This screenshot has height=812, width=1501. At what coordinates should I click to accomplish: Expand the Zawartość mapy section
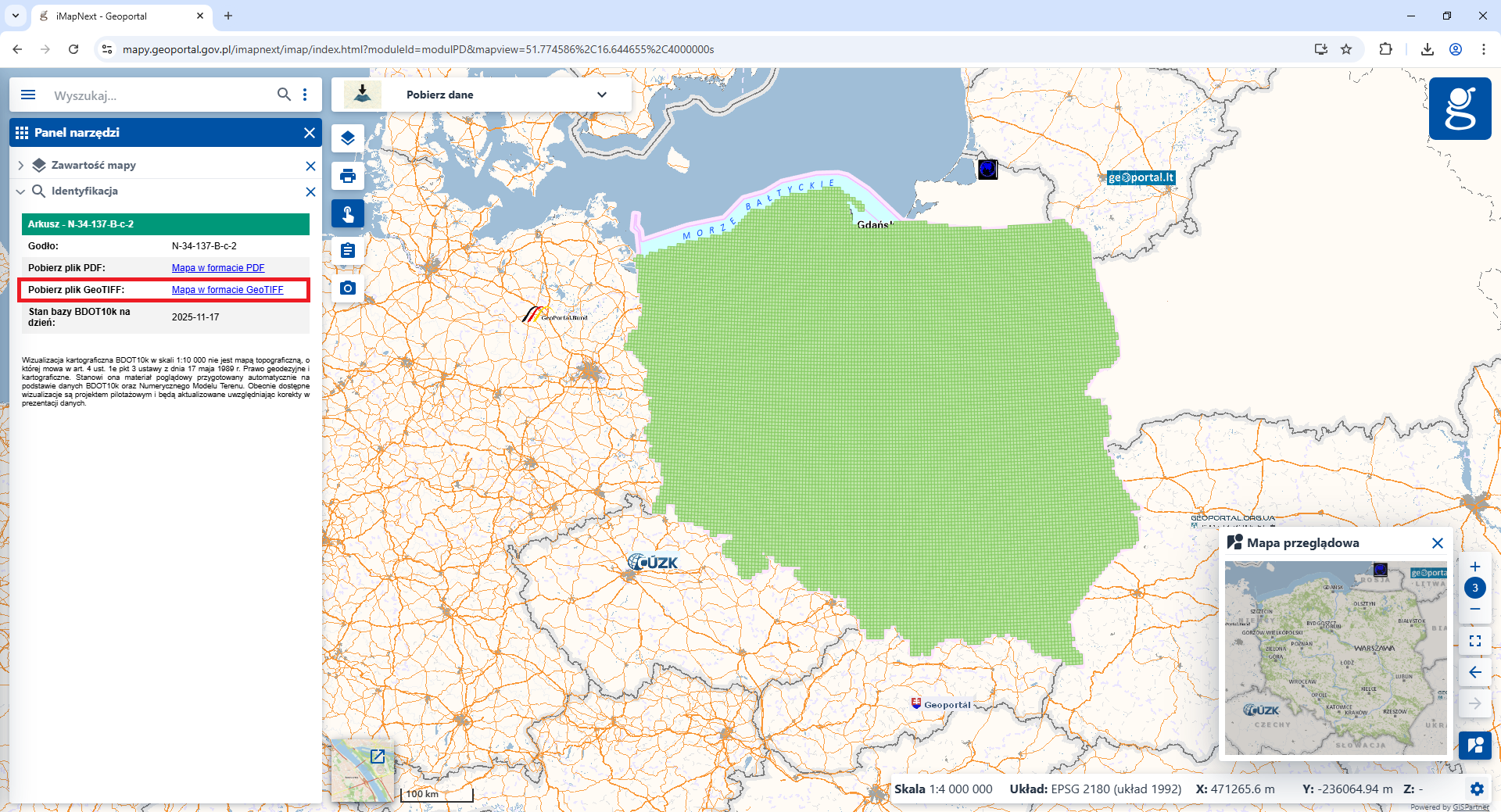pos(20,165)
